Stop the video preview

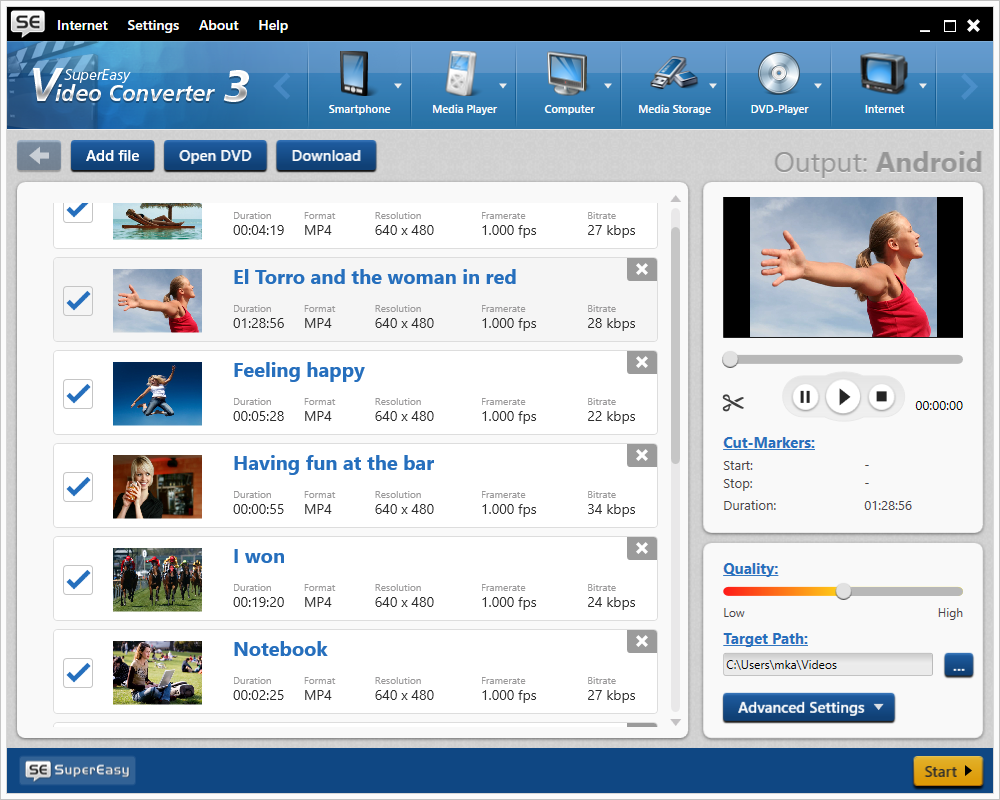(x=881, y=397)
